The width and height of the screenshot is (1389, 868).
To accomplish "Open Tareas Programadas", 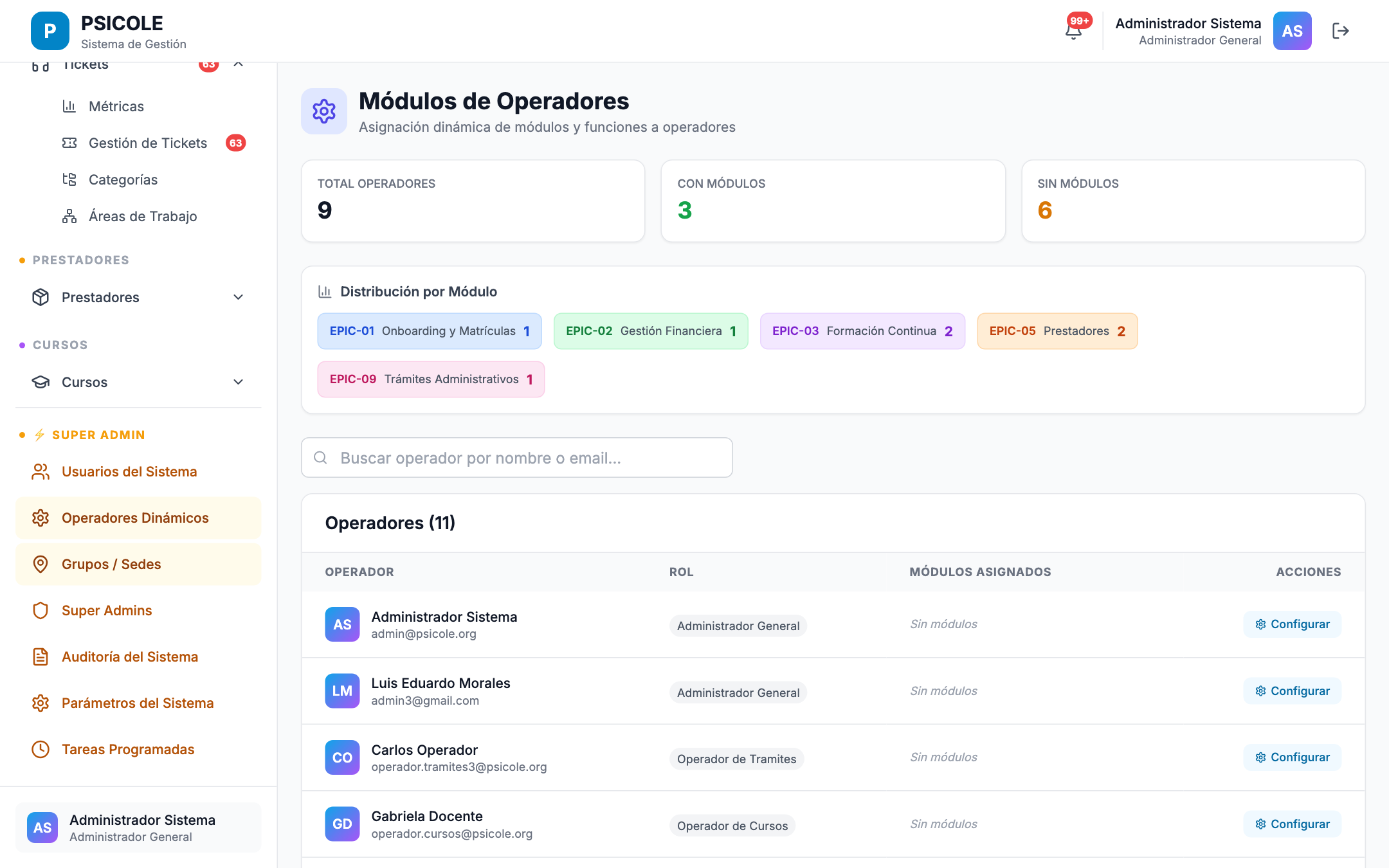I will click(138, 750).
